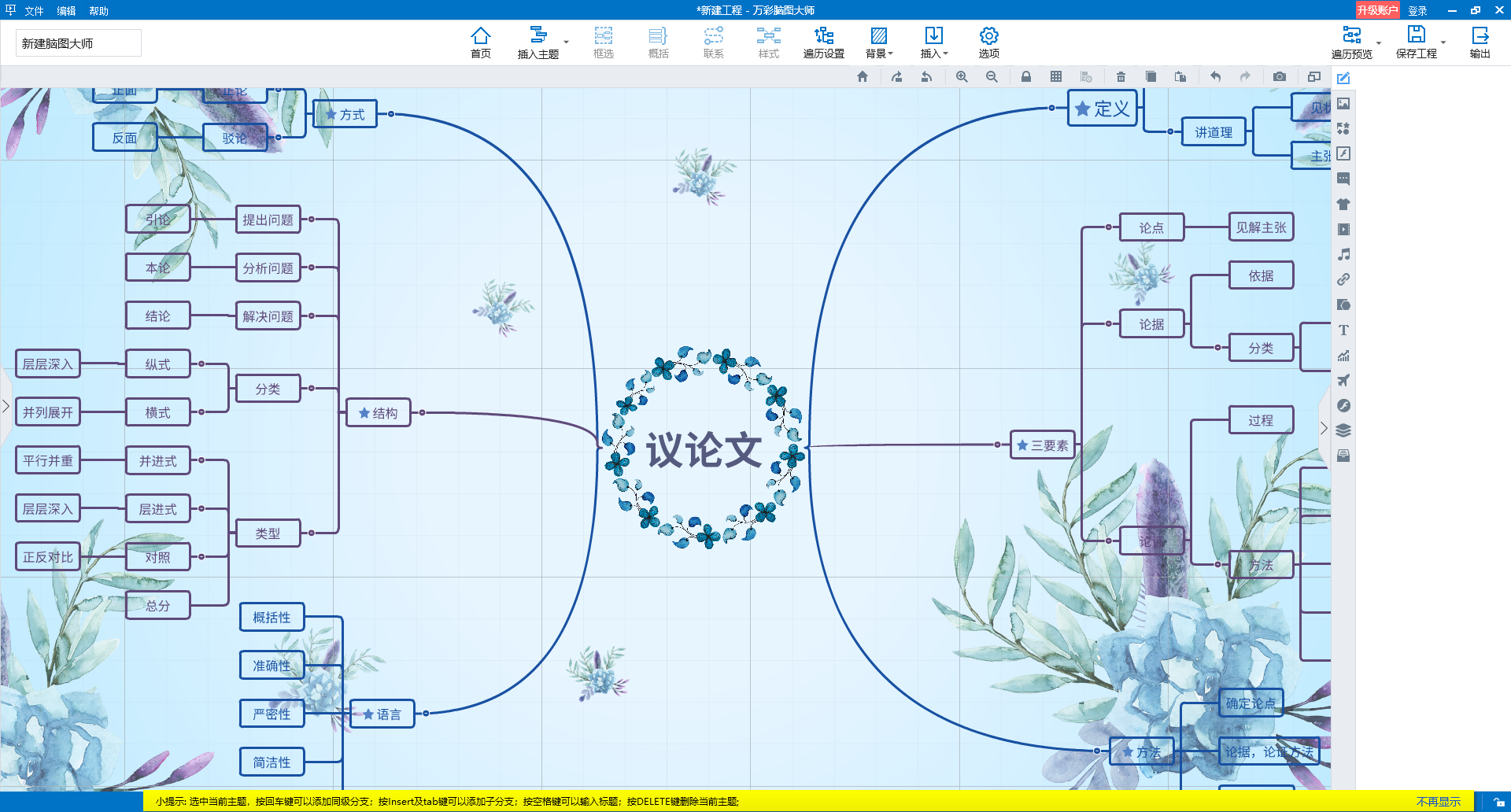Screen dimensions: 1511x812
Task: Open the text T tool in sidebar
Action: pyautogui.click(x=1343, y=330)
